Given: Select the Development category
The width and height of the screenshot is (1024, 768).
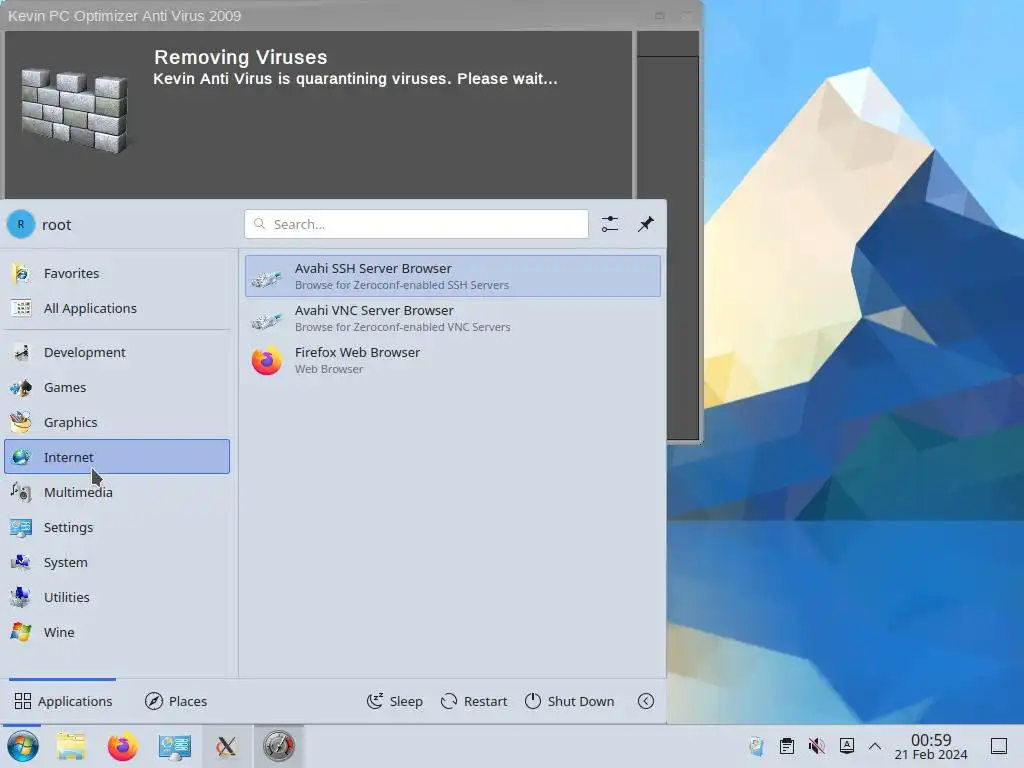Looking at the screenshot, I should (x=117, y=352).
